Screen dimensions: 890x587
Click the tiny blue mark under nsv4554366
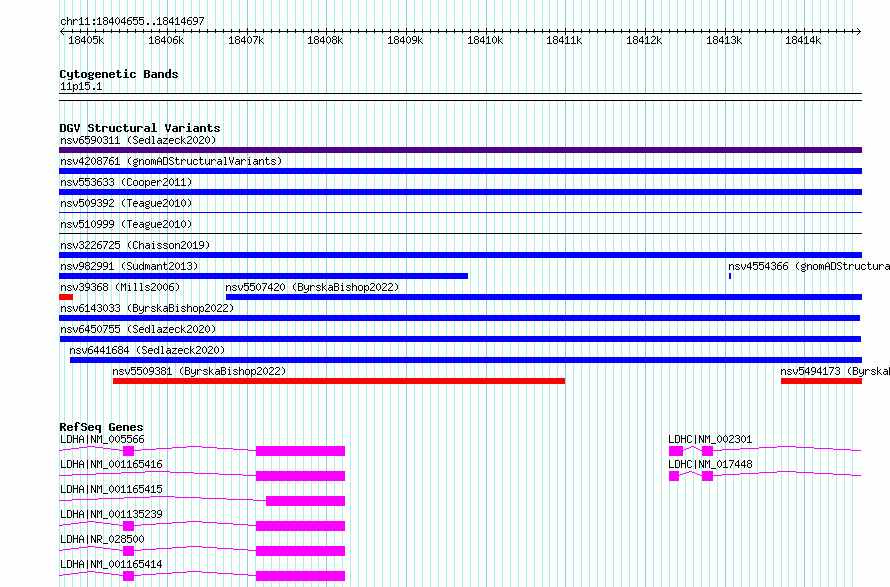coord(730,276)
